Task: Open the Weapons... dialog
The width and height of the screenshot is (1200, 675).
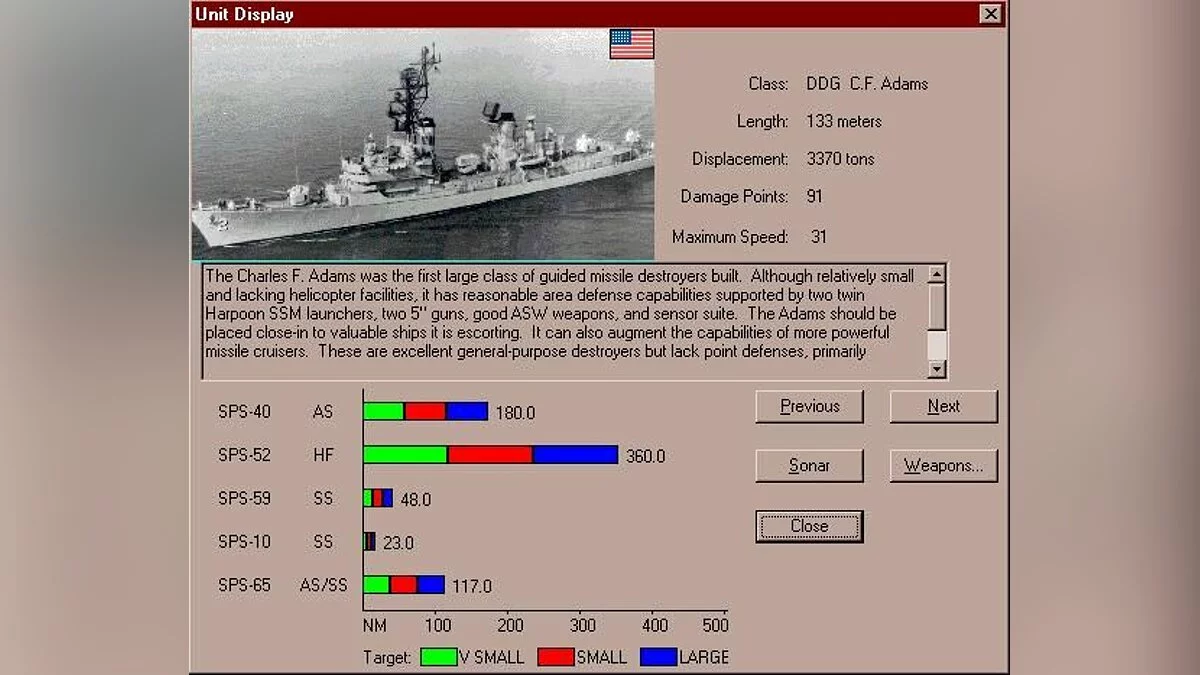Action: tap(943, 466)
